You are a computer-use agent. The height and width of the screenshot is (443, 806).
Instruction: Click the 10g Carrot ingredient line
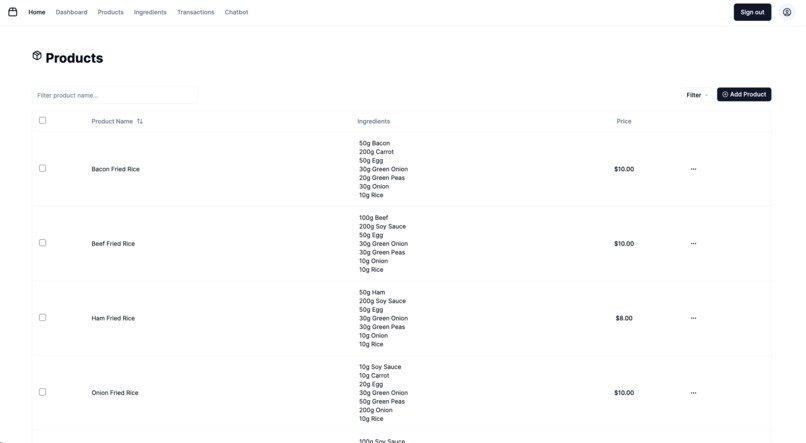click(x=374, y=376)
